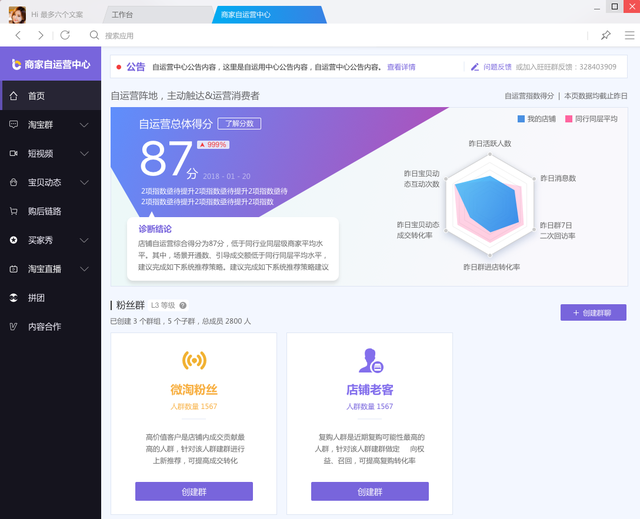
Task: Click the 昨日消息数 radar label
Action: (558, 178)
